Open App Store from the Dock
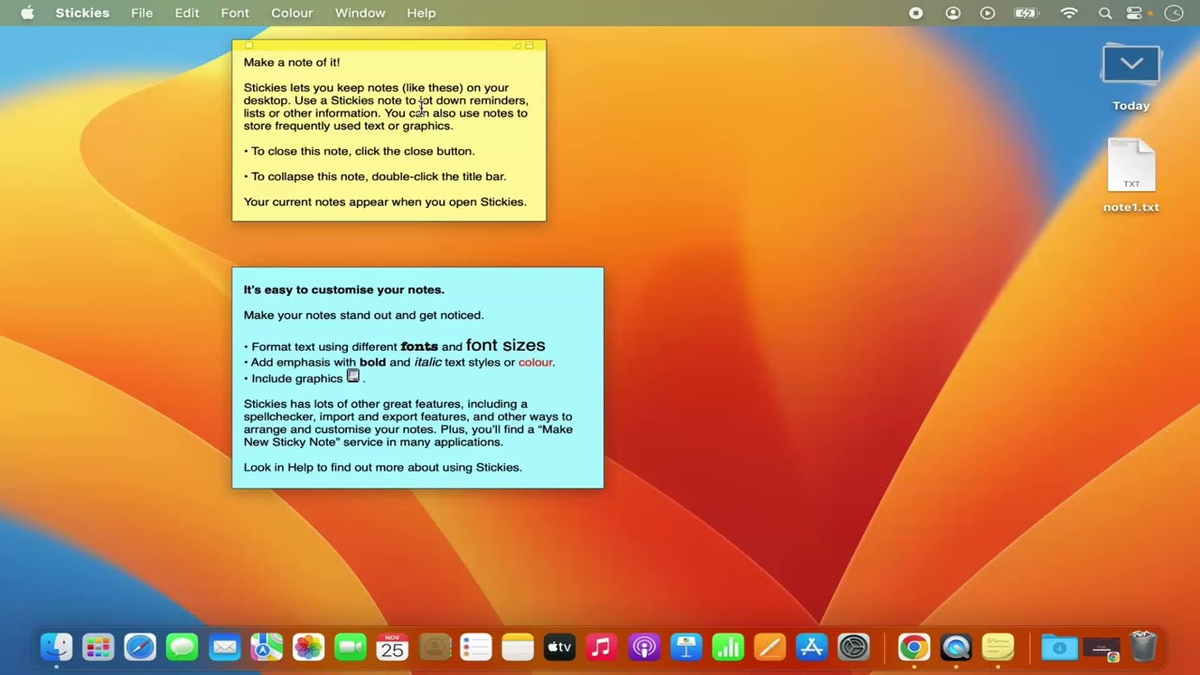1200x675 pixels. [x=812, y=647]
